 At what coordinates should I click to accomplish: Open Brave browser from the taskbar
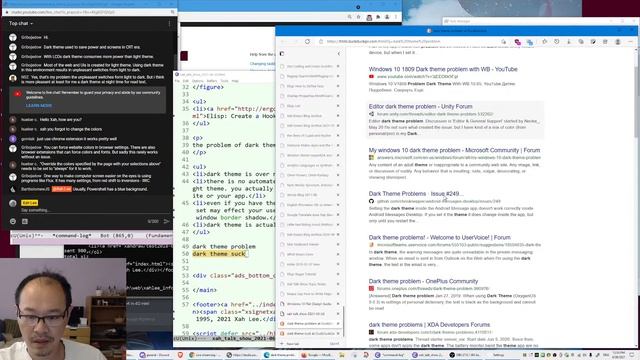coord(180,355)
